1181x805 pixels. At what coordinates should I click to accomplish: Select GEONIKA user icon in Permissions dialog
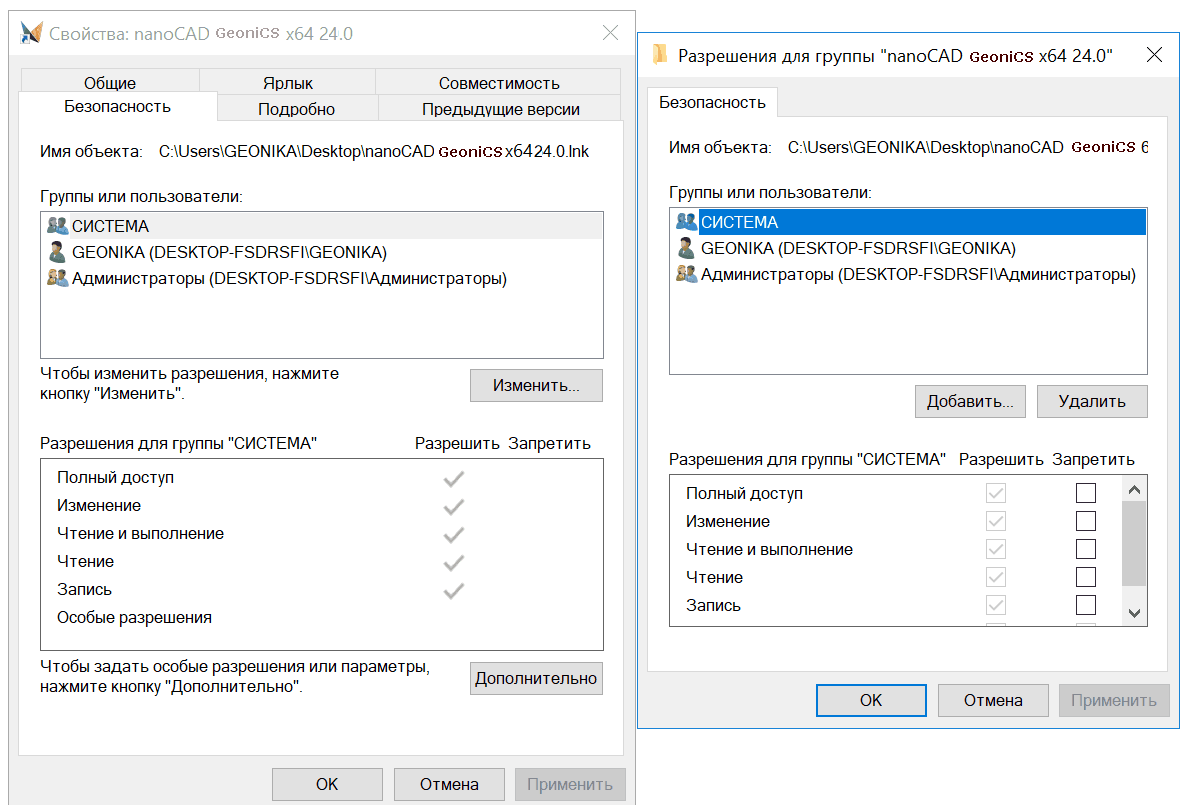pyautogui.click(x=686, y=248)
